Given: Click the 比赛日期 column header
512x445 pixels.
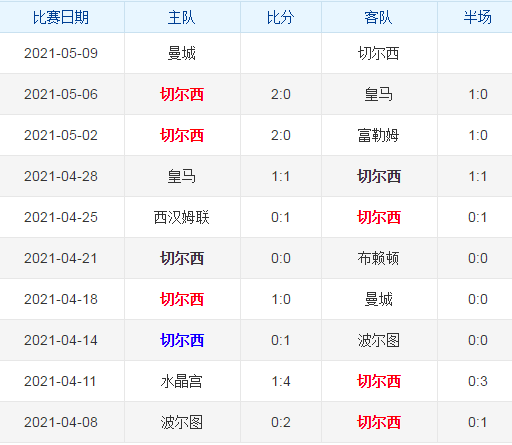Looking at the screenshot, I should pos(61,17).
